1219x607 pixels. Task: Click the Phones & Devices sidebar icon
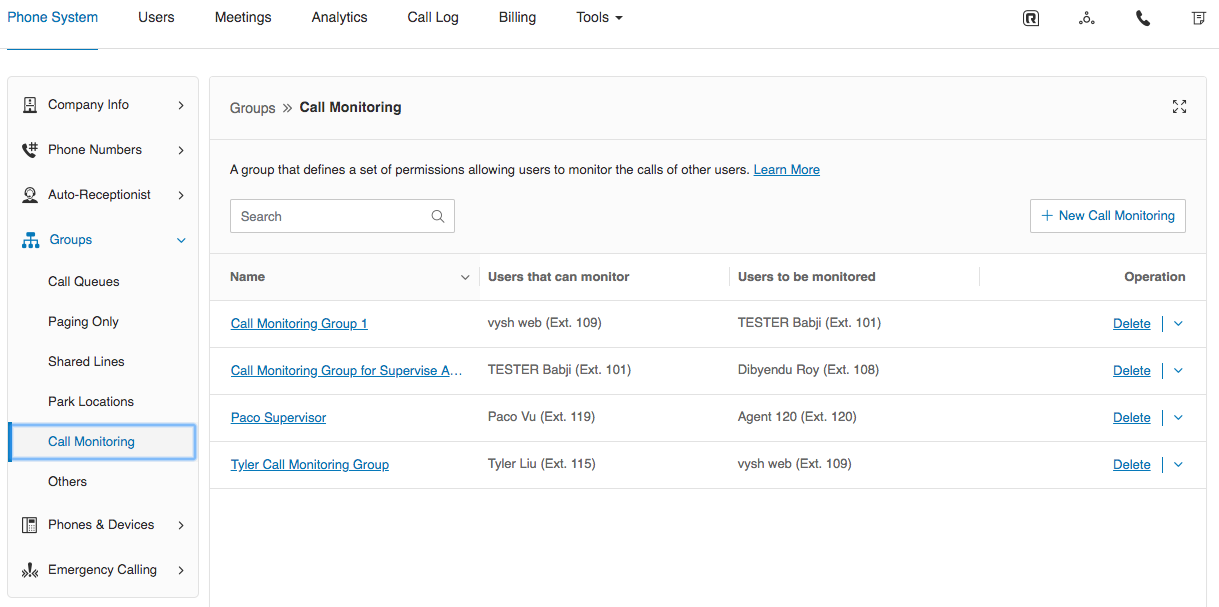tap(30, 525)
